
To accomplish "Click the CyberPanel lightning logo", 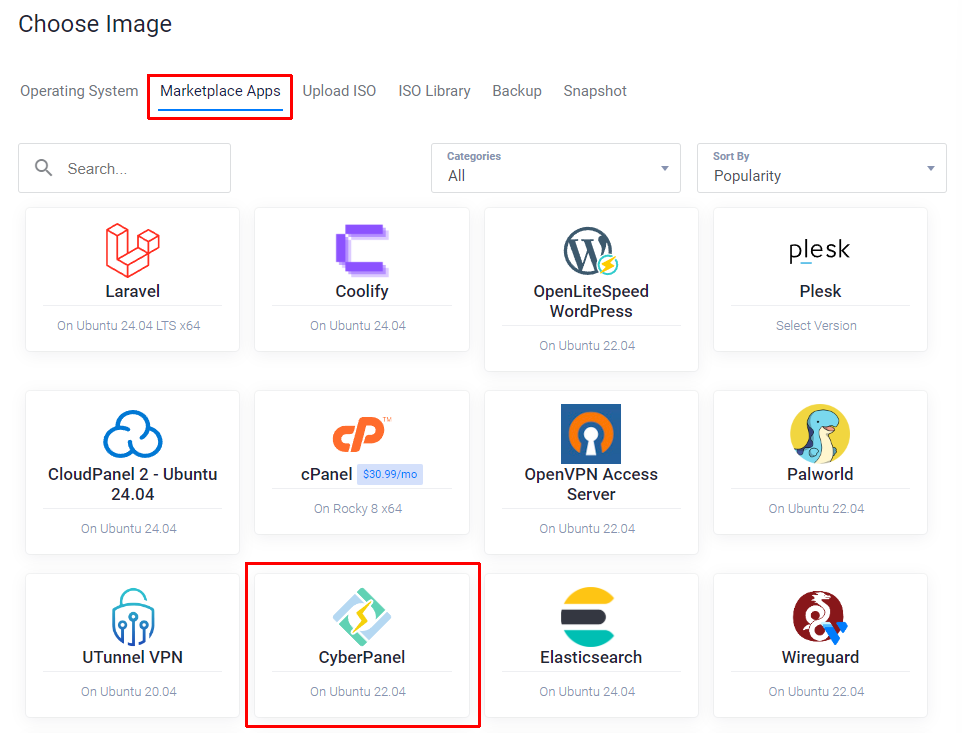I will pos(362,617).
